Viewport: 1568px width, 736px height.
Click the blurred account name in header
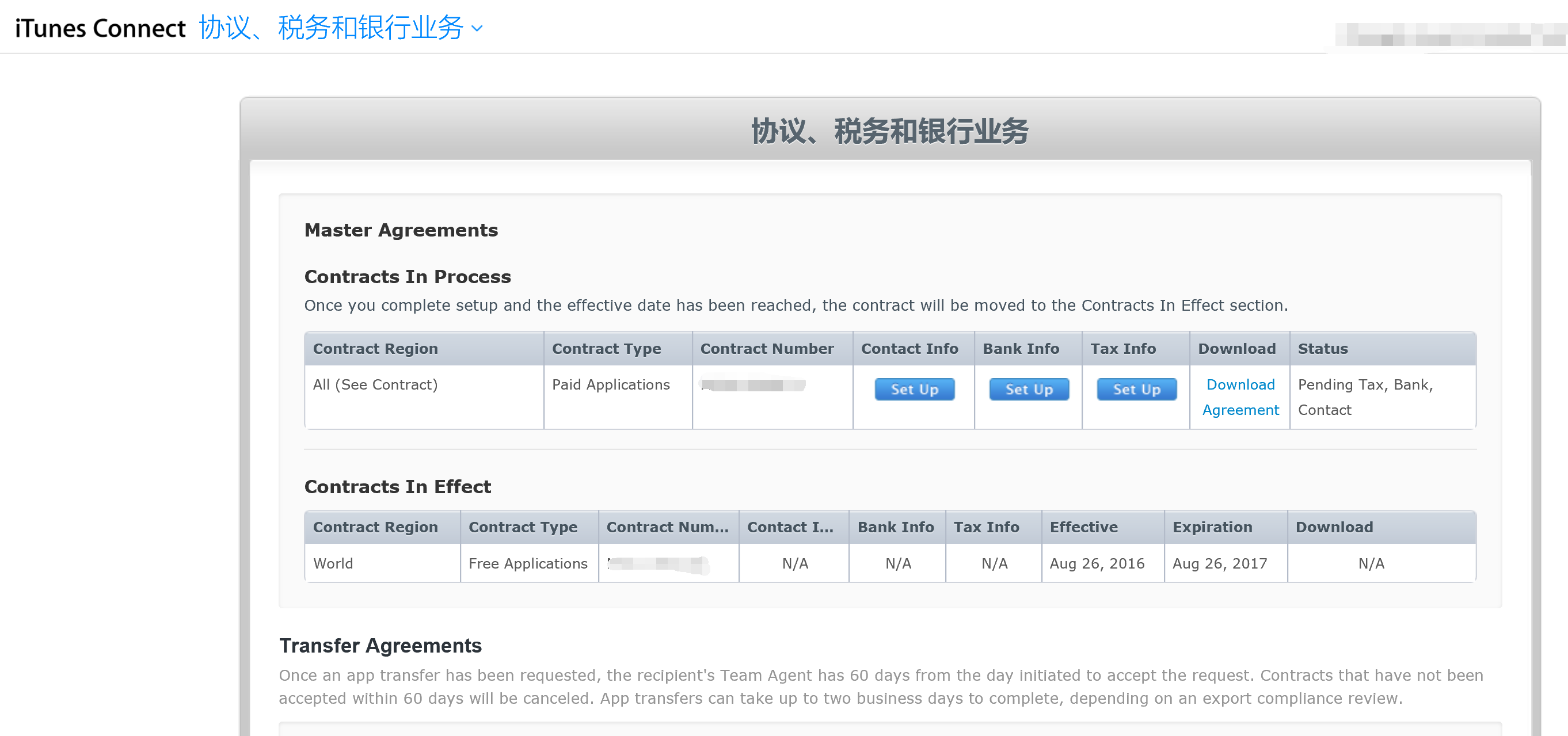pyautogui.click(x=1451, y=35)
